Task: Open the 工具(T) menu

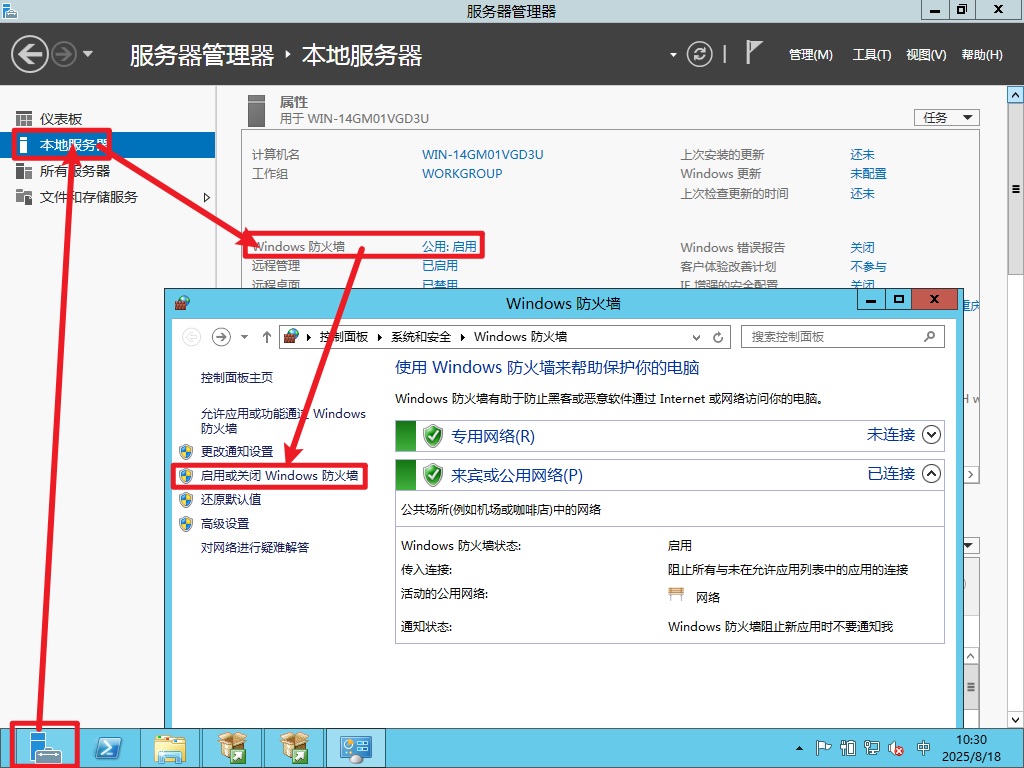Action: 871,55
